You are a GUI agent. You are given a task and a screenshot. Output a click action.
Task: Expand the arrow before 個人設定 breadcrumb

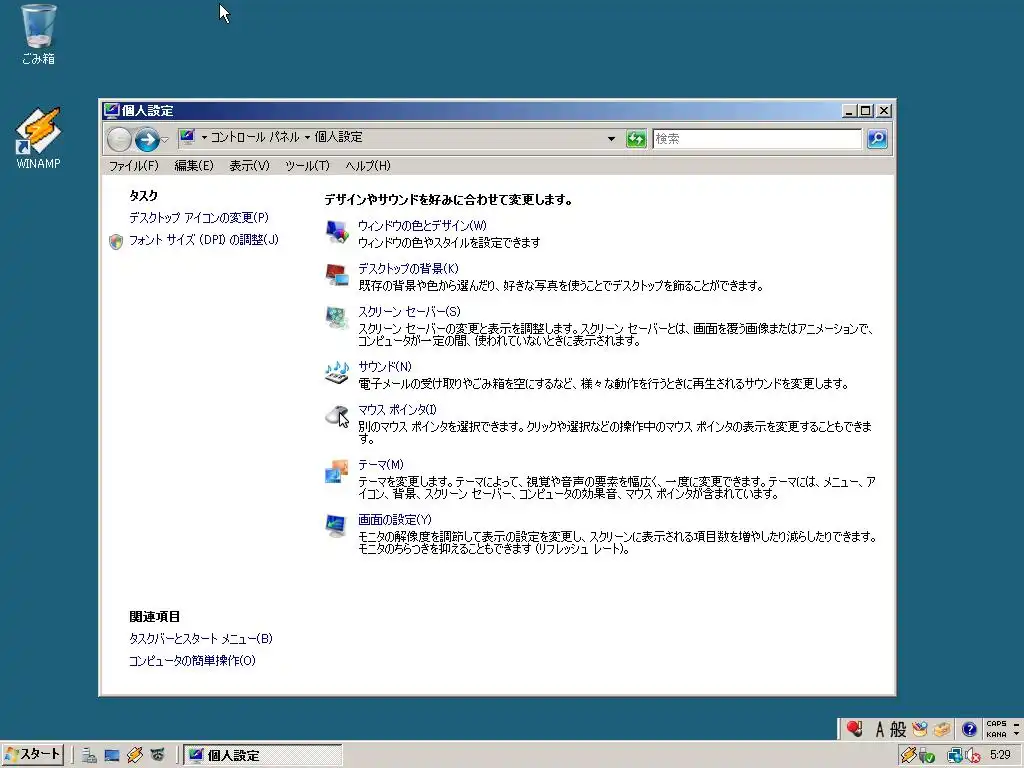click(x=307, y=138)
